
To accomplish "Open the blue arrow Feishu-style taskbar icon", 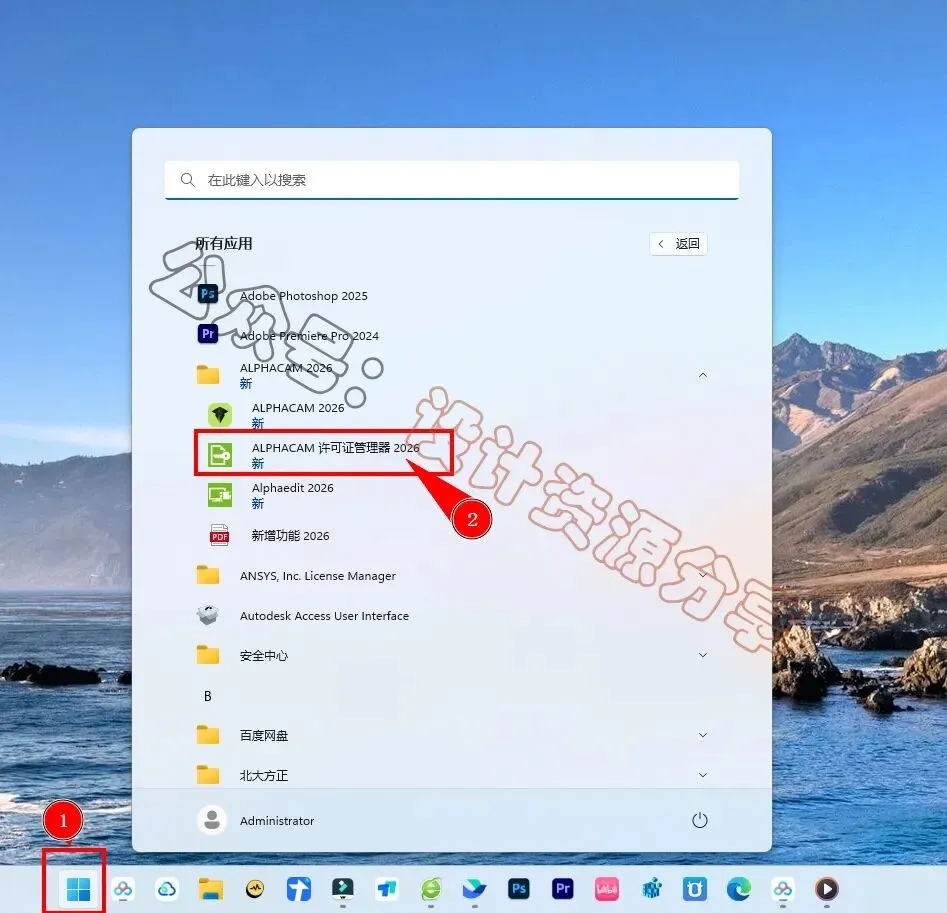I will 299,889.
